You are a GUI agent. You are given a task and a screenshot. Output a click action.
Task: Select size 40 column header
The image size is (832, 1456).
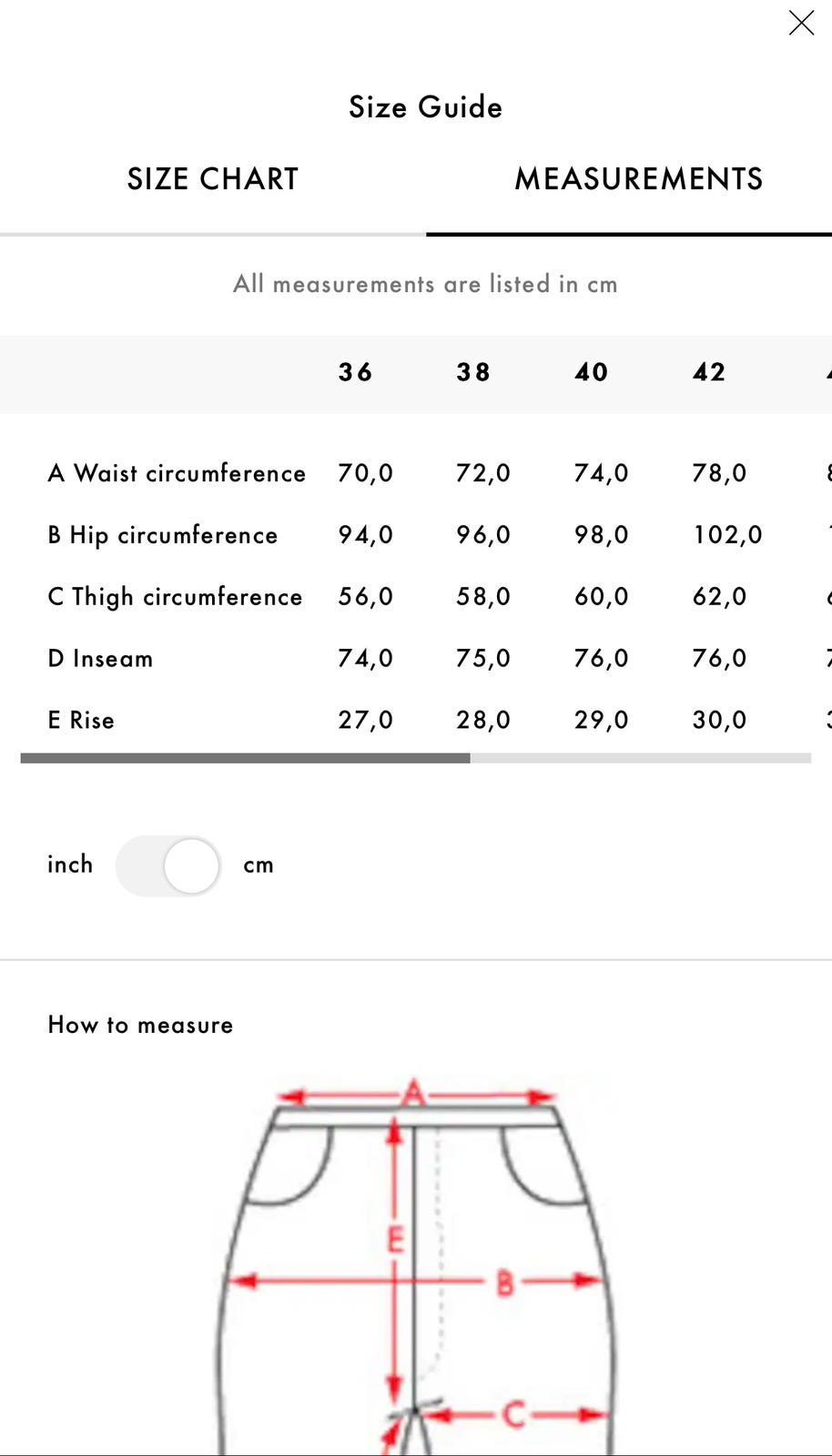(592, 372)
